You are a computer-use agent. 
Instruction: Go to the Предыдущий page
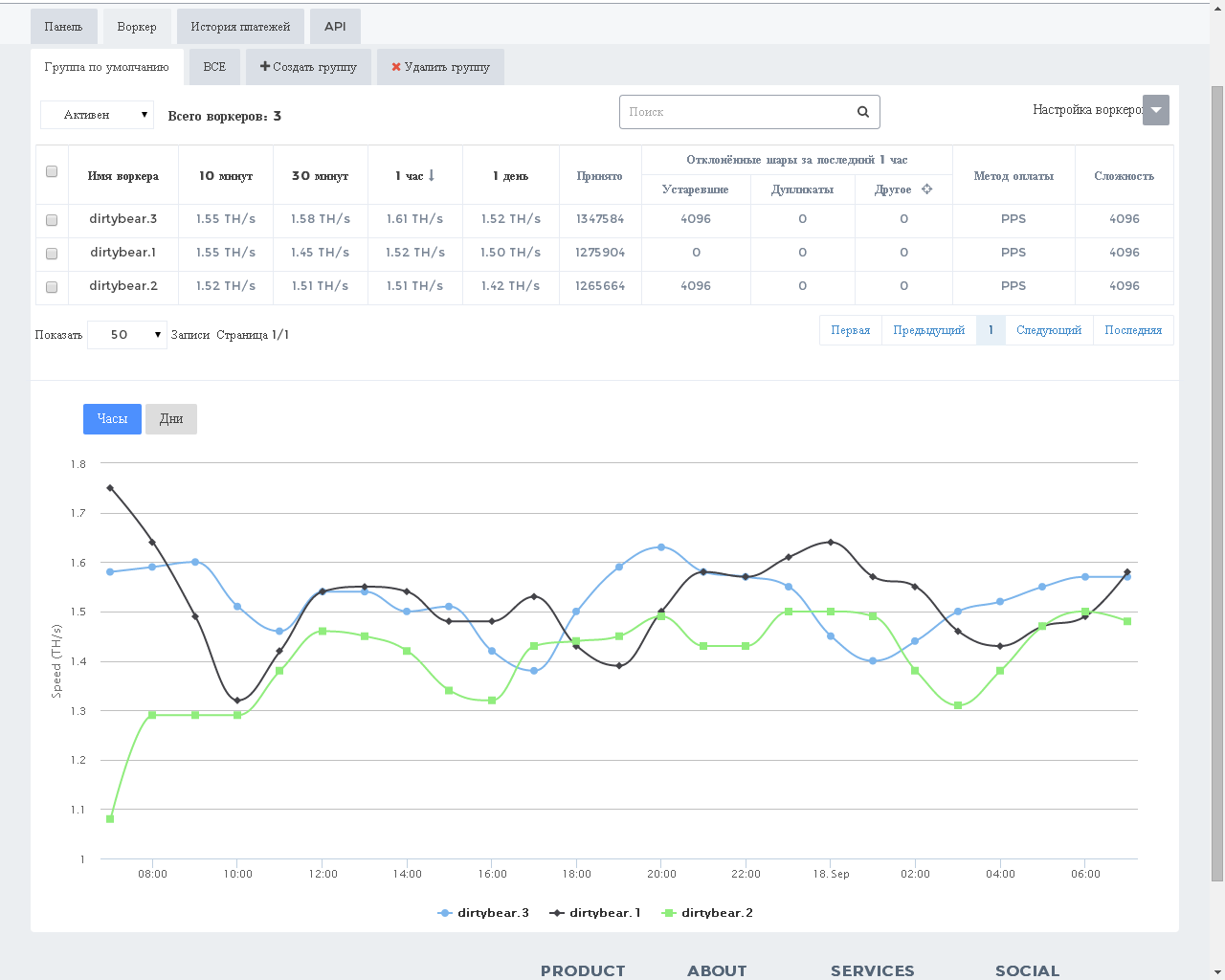click(929, 330)
